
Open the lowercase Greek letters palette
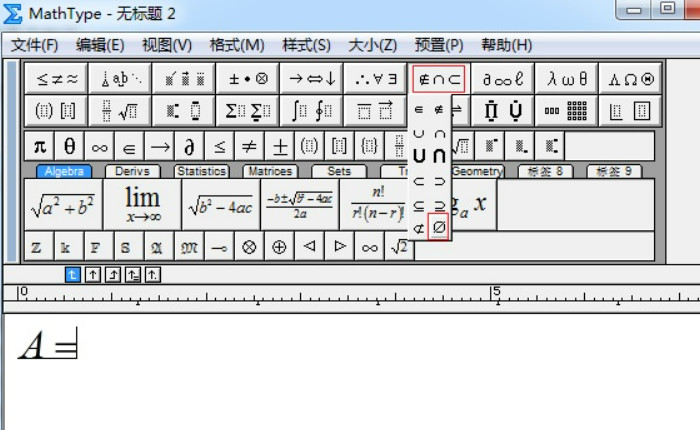point(567,79)
